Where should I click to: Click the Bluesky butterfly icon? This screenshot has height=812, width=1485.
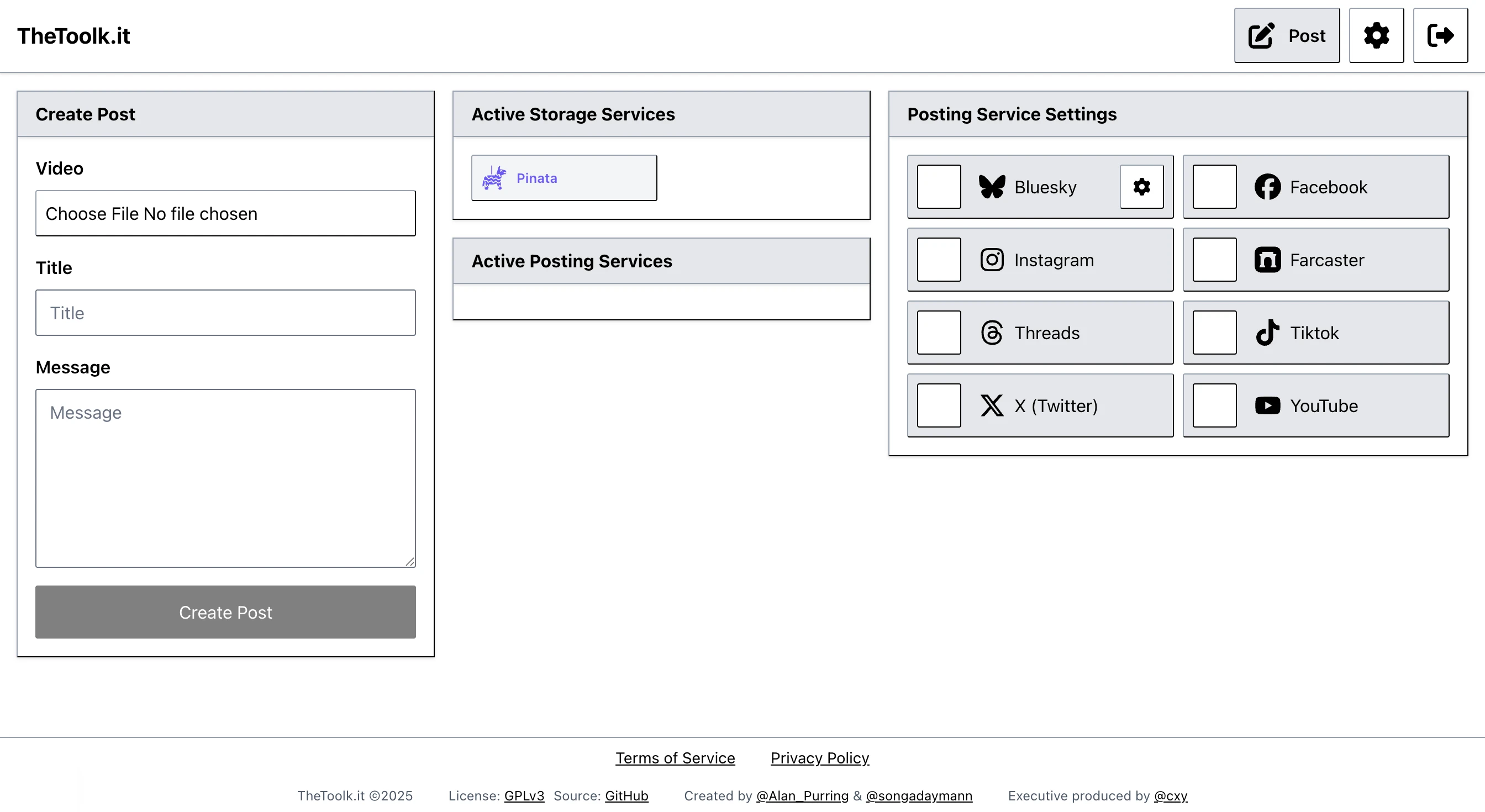coord(993,187)
